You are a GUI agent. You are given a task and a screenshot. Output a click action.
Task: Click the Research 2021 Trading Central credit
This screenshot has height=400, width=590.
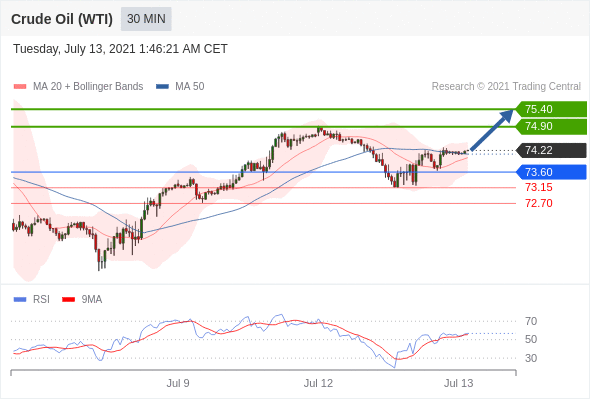coord(506,87)
